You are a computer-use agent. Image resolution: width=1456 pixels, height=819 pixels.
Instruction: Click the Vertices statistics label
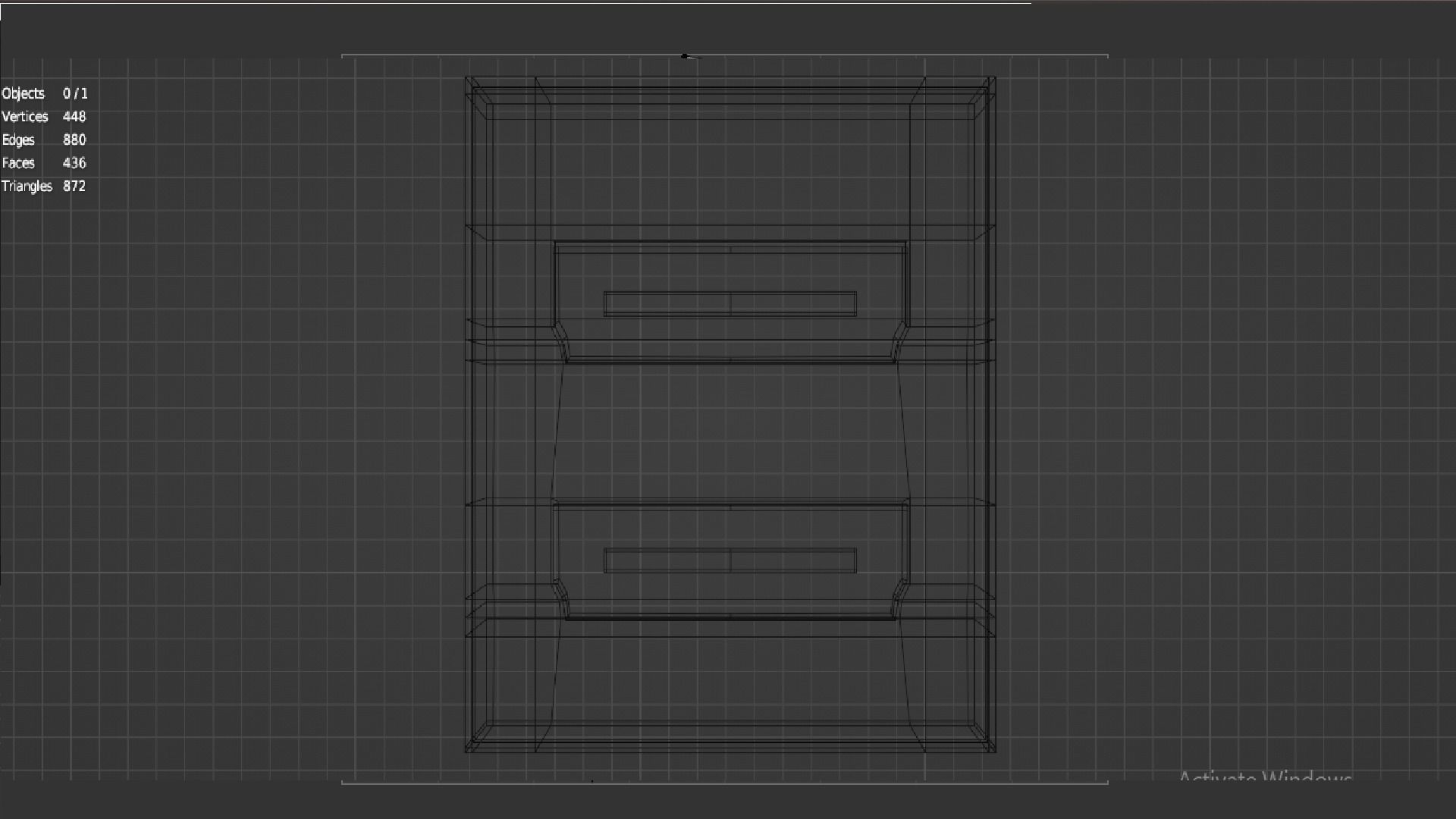pyautogui.click(x=25, y=117)
